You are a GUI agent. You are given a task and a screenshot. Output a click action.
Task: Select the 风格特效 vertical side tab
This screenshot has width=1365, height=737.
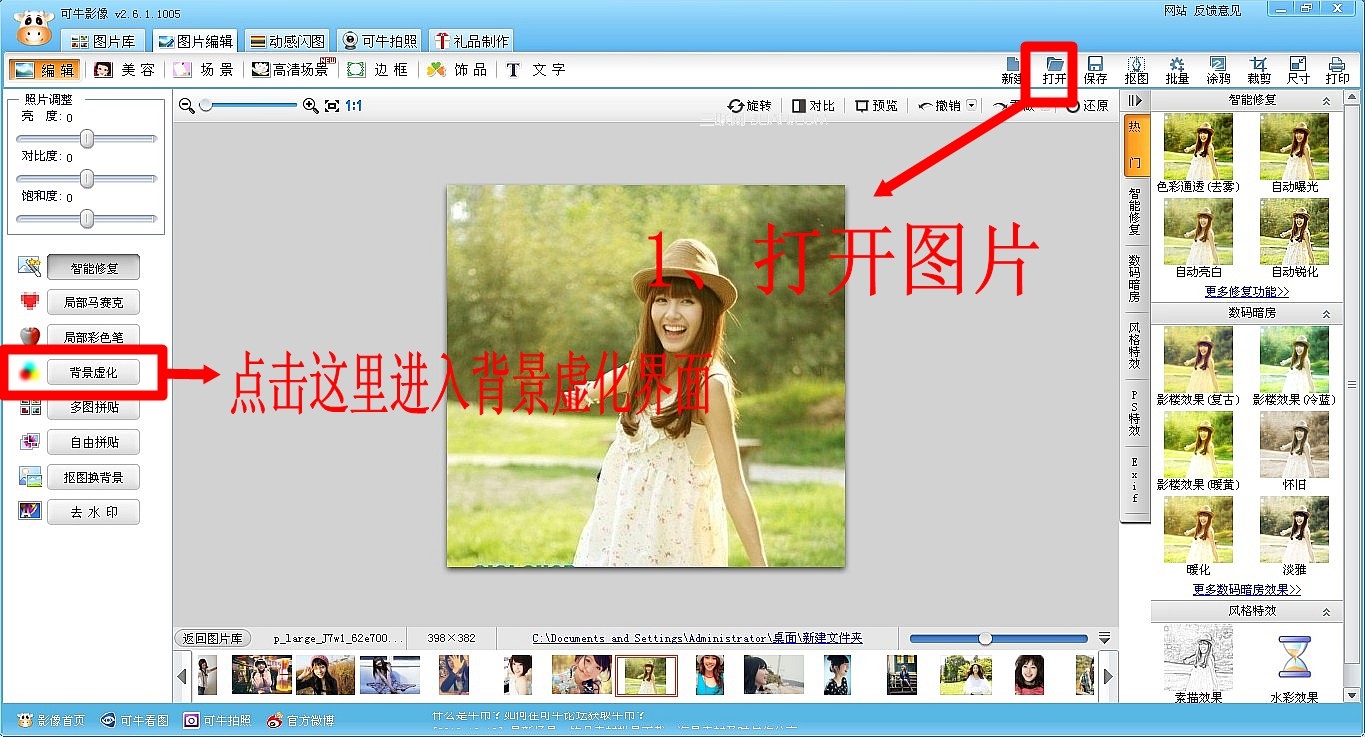1135,346
